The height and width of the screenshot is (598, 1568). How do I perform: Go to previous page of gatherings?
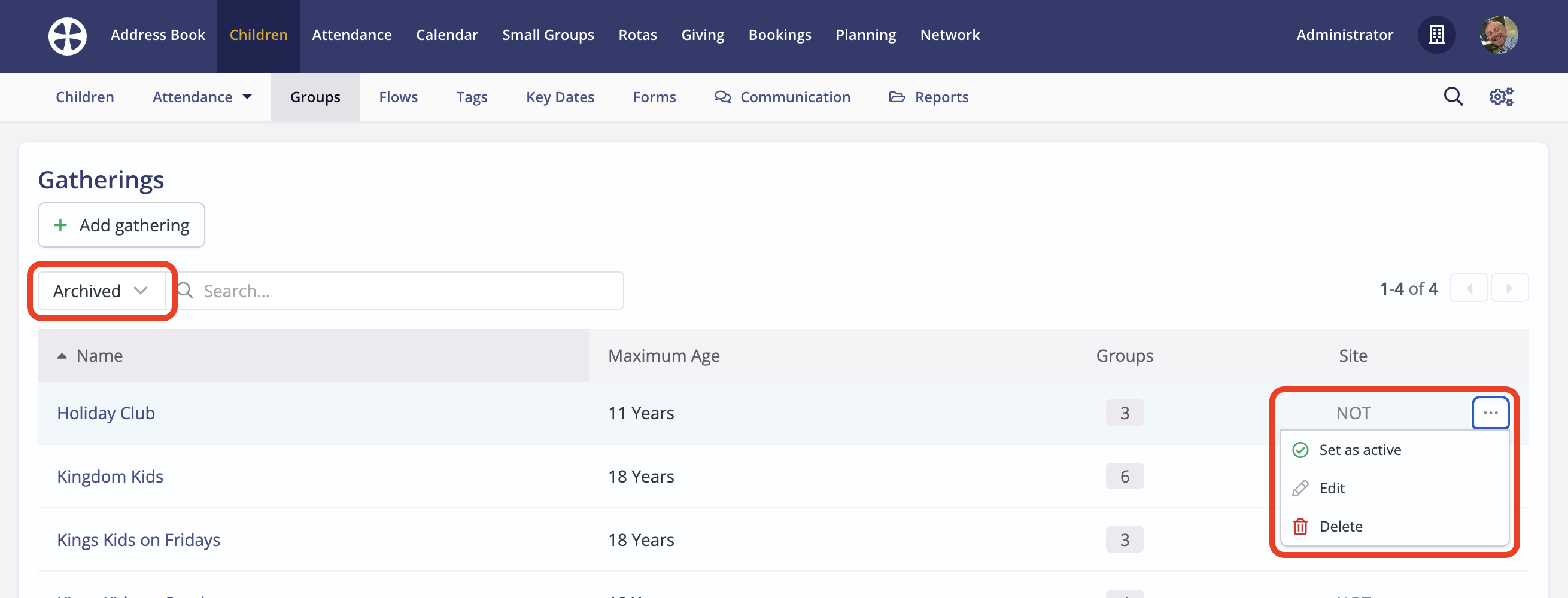click(x=1469, y=288)
